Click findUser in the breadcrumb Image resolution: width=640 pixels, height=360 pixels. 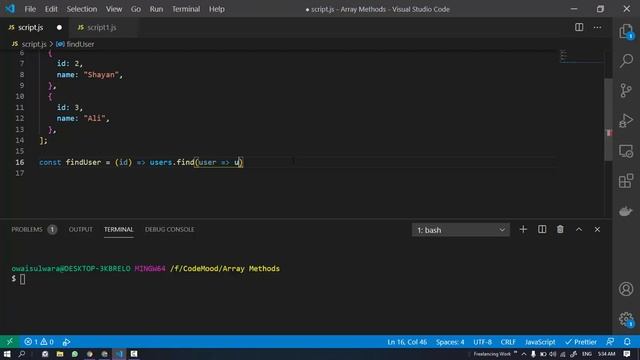pyautogui.click(x=80, y=44)
